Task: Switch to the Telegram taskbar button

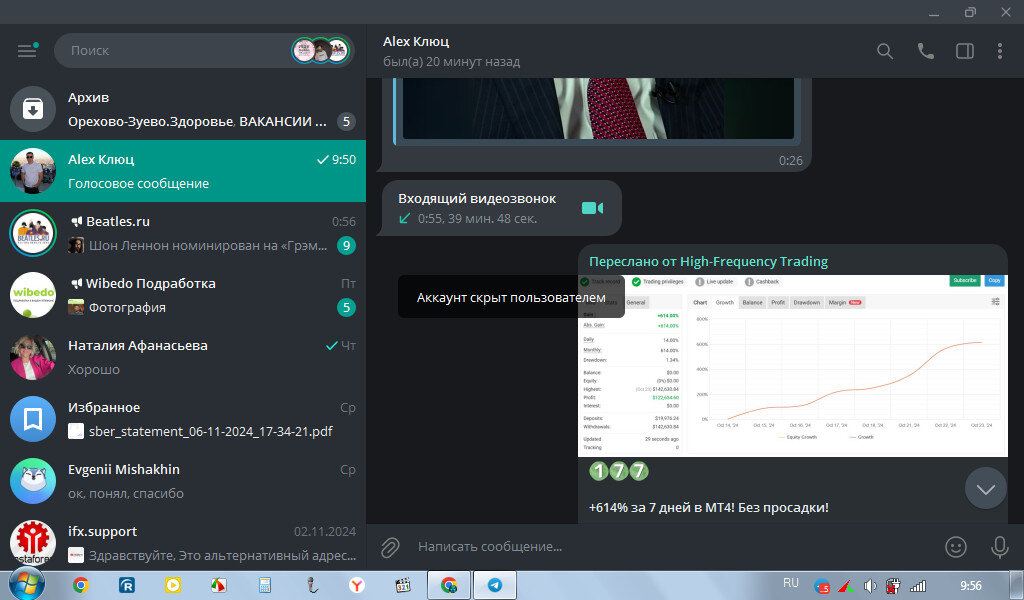Action: [x=495, y=585]
